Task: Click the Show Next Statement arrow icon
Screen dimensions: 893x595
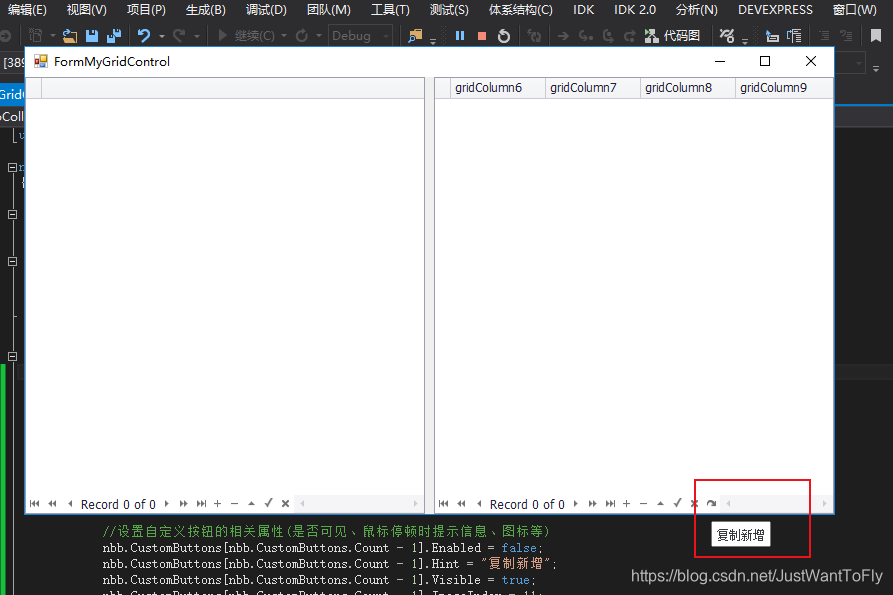Action: pos(563,36)
